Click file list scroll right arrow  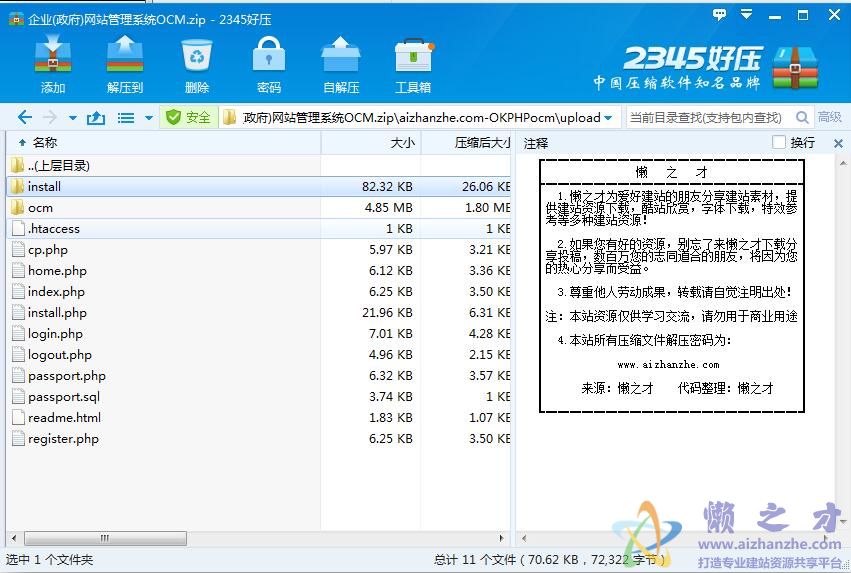[501, 538]
